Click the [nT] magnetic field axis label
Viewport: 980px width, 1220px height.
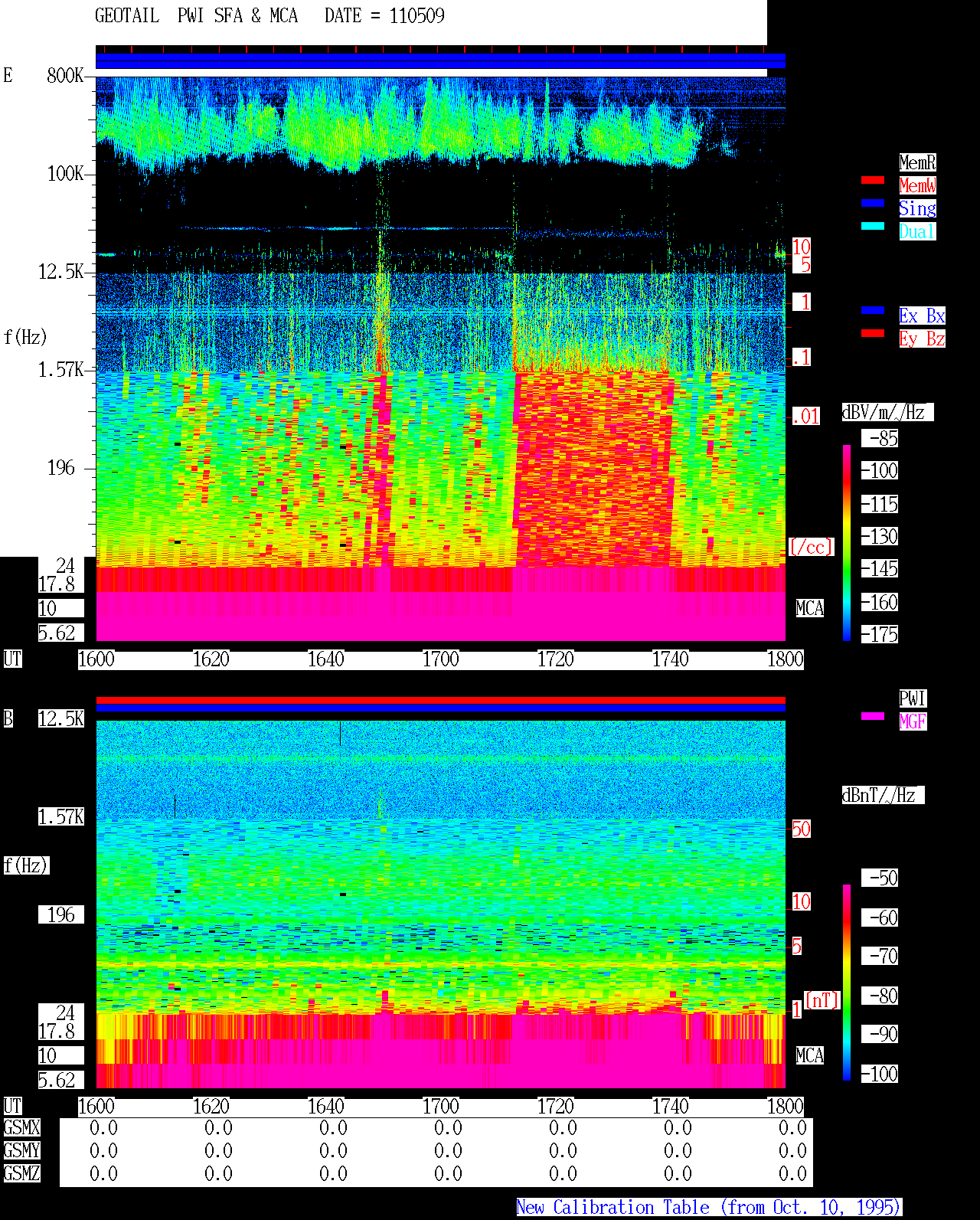(x=822, y=1000)
